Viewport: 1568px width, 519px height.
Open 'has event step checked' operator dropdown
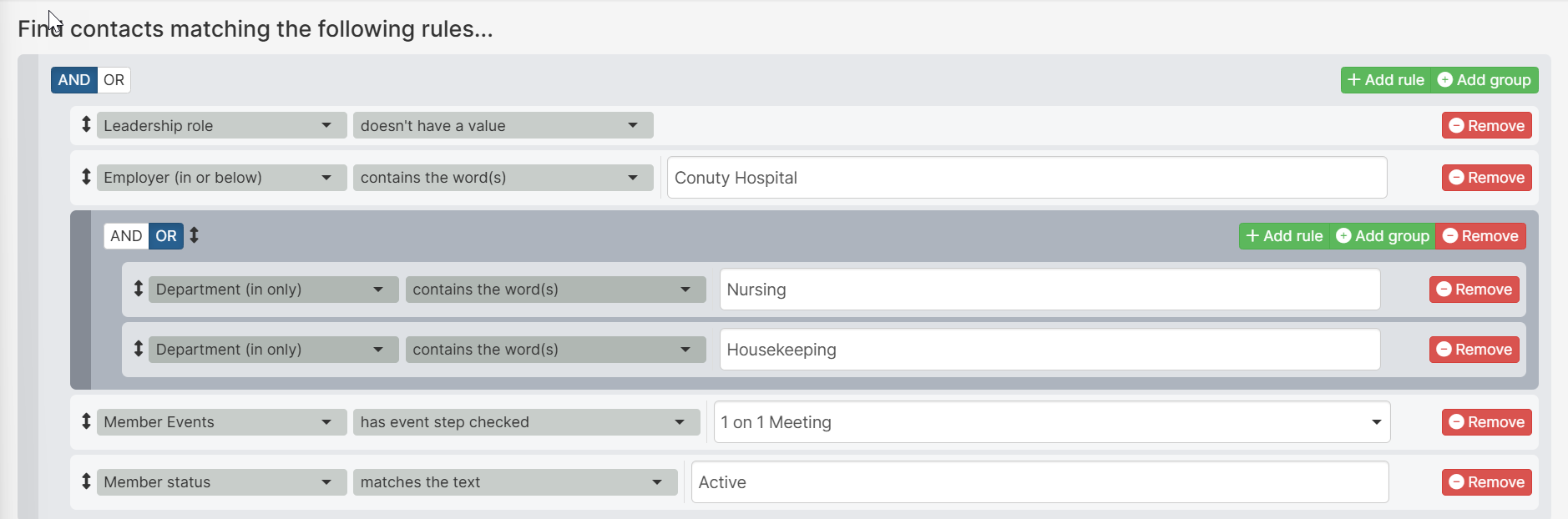526,422
